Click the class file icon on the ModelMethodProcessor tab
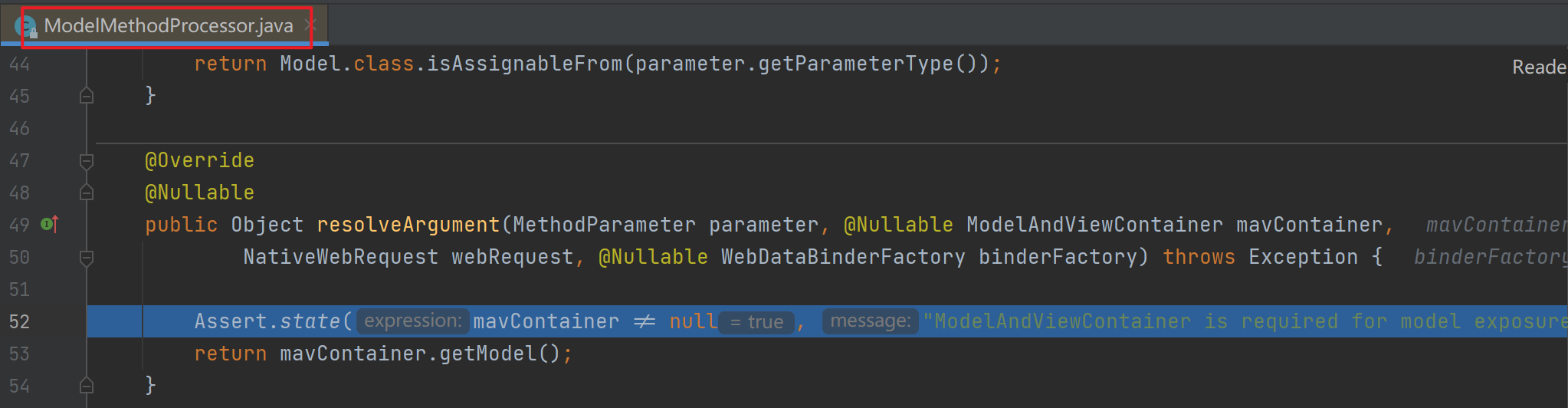Image resolution: width=1568 pixels, height=408 pixels. (x=26, y=26)
